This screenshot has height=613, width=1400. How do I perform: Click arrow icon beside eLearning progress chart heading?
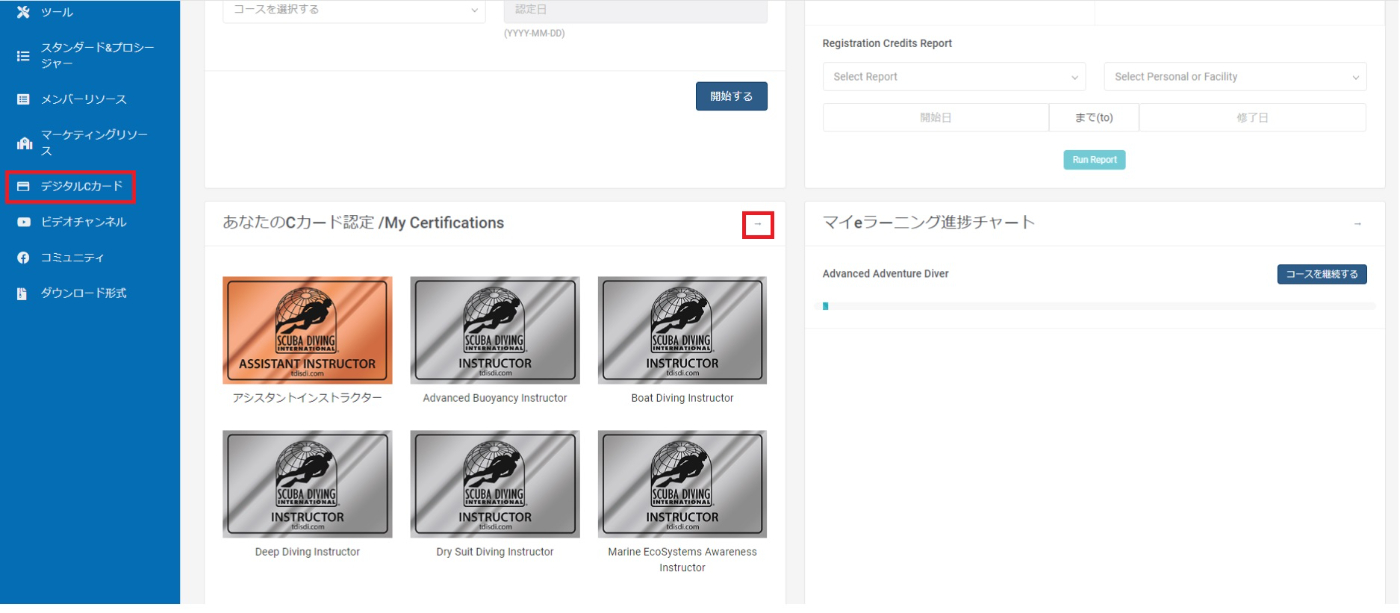(1357, 224)
